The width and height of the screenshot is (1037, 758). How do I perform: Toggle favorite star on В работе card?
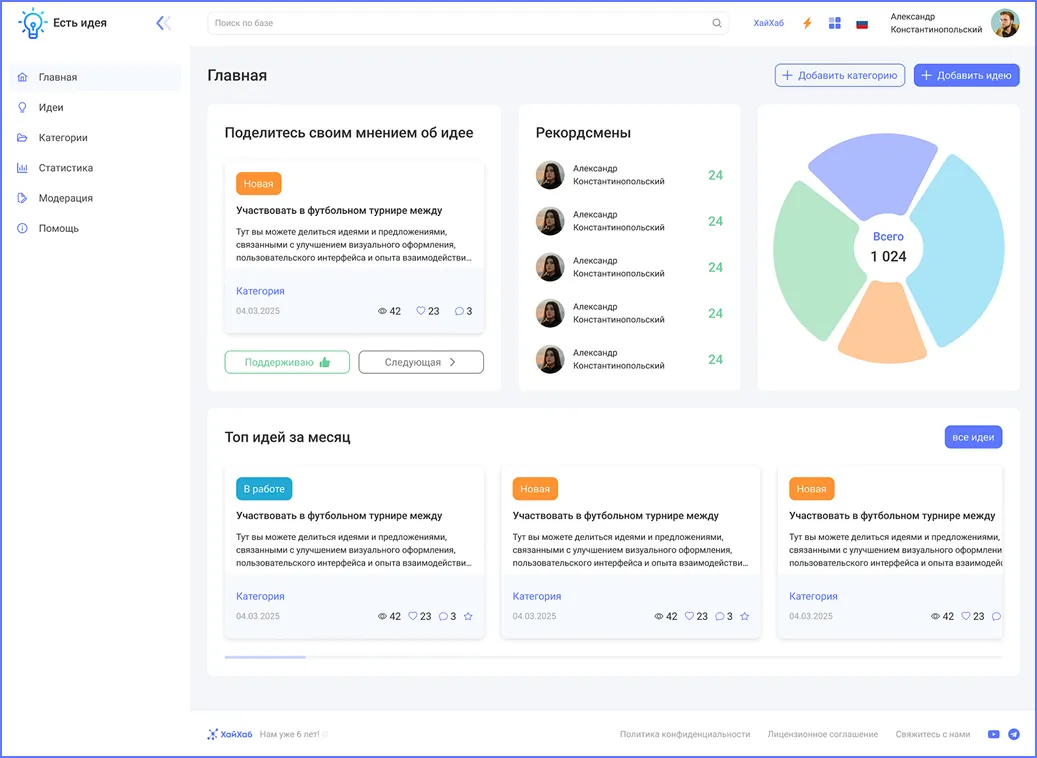(x=468, y=616)
